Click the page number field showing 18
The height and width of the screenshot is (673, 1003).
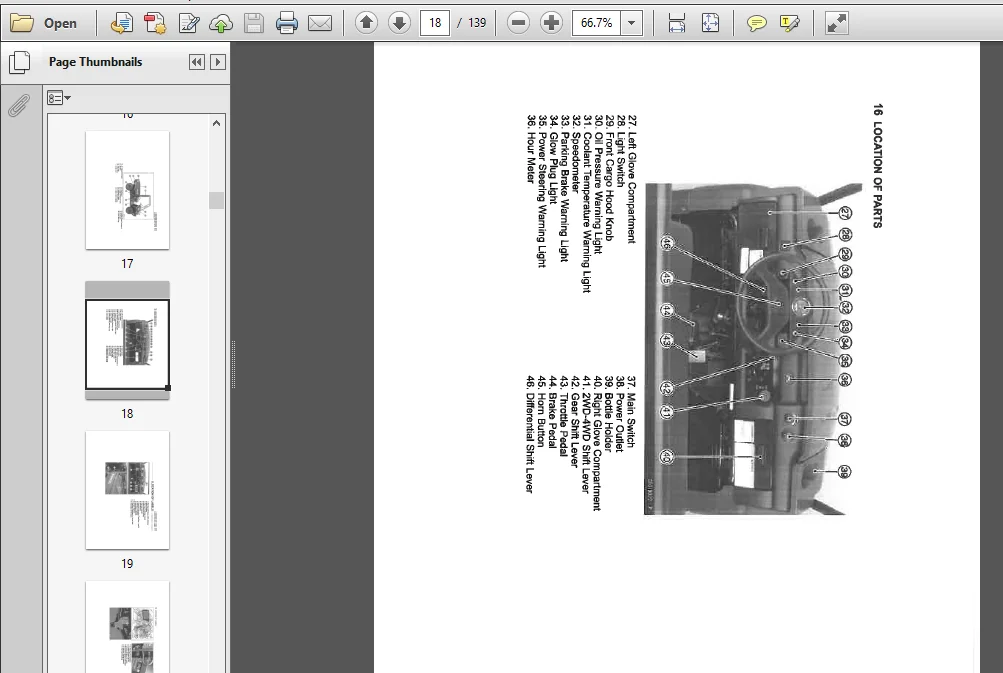tap(435, 23)
